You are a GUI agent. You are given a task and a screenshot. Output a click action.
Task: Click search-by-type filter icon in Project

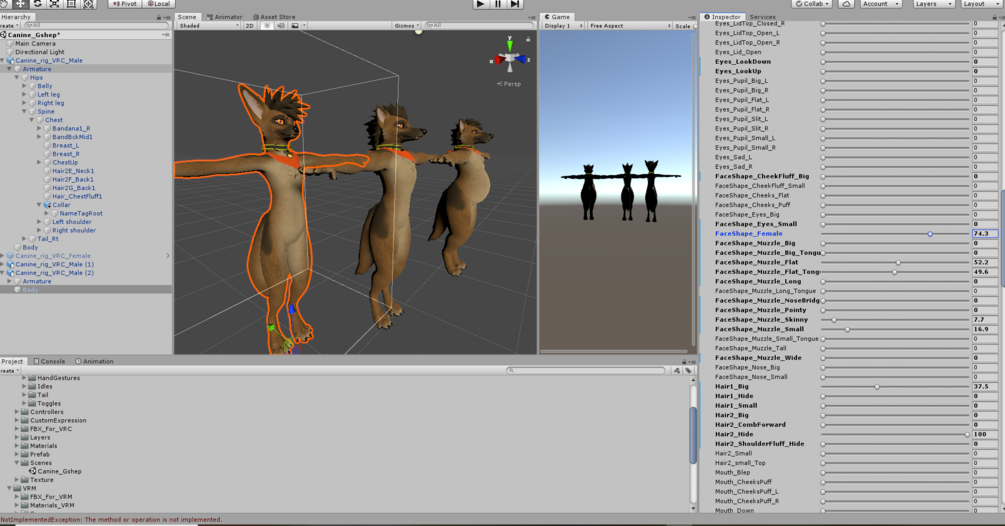(677, 370)
